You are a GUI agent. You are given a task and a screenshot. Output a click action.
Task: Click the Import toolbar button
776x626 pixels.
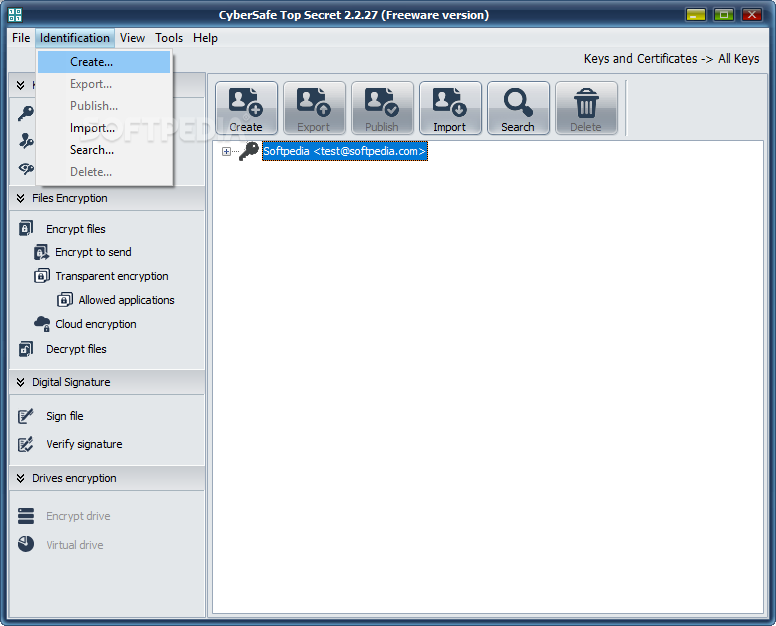(x=450, y=108)
